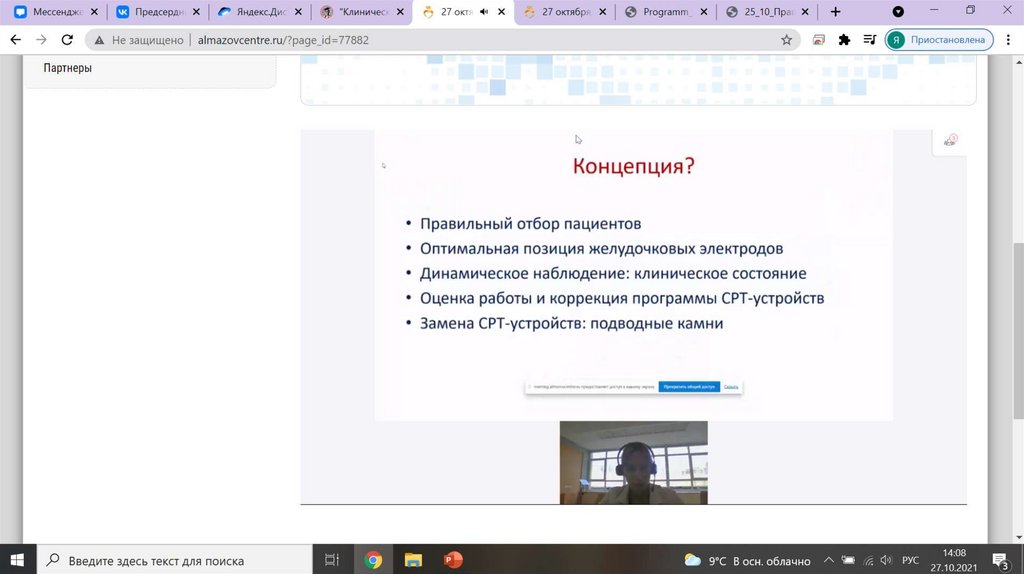Open File Explorer from the taskbar
This screenshot has height=574, width=1024.
[413, 560]
